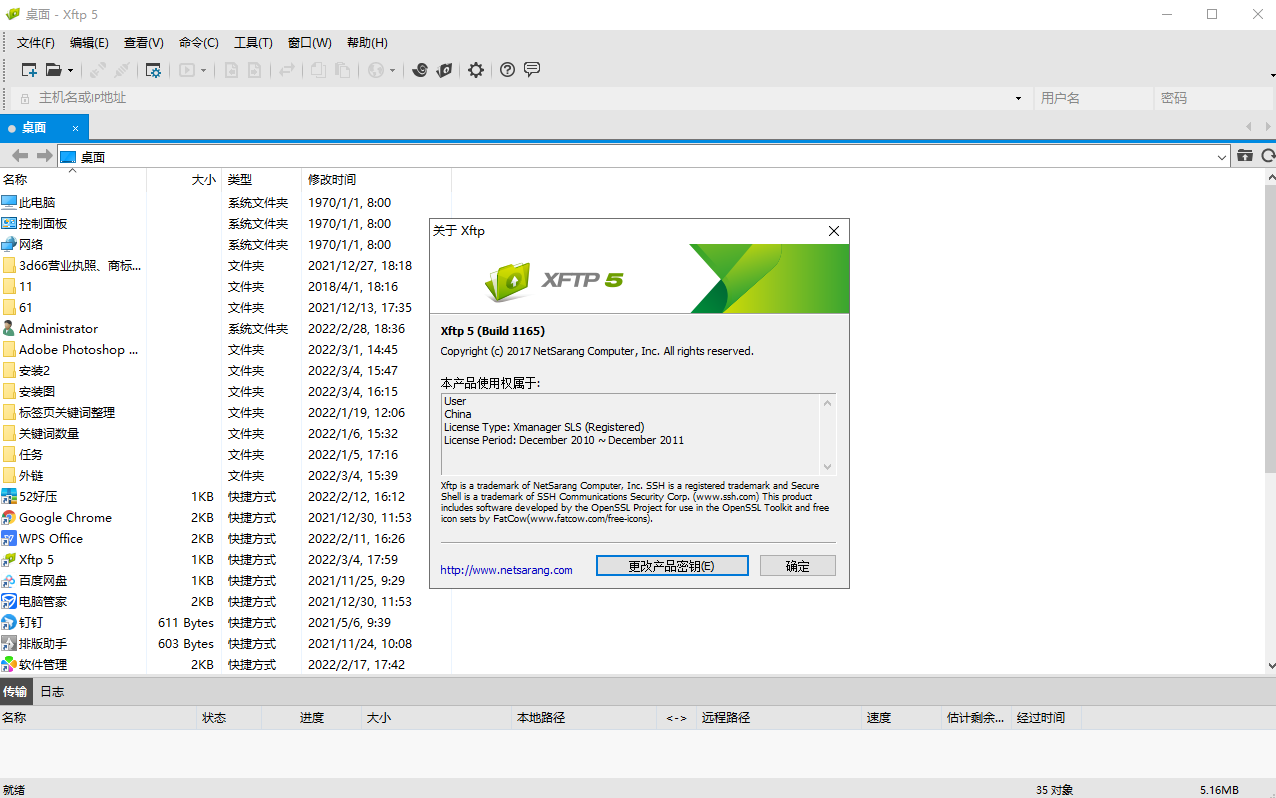This screenshot has height=798, width=1276.
Task: Open the 工具(T) menu
Action: [x=253, y=42]
